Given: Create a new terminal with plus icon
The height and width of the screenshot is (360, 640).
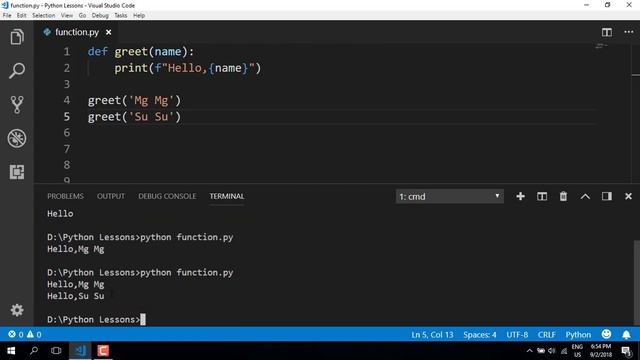Looking at the screenshot, I should 520,196.
